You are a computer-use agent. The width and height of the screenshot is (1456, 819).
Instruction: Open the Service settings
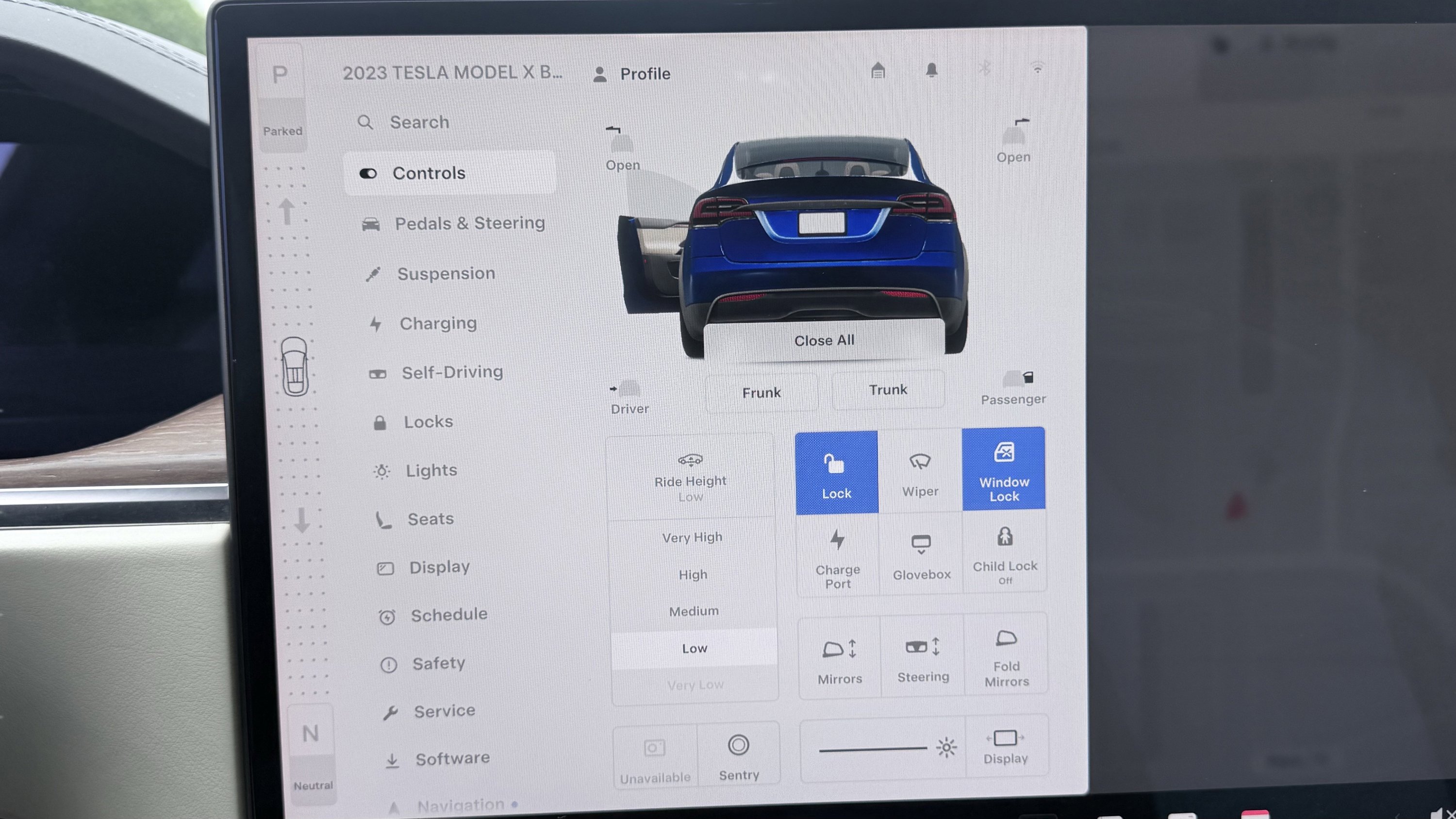click(429, 711)
